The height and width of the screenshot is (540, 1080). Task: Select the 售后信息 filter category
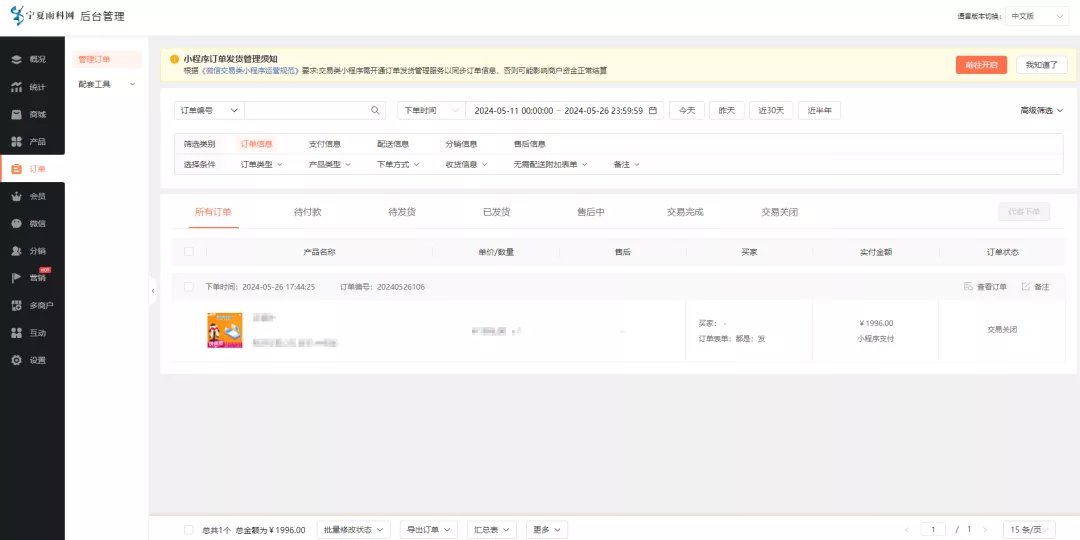click(530, 144)
